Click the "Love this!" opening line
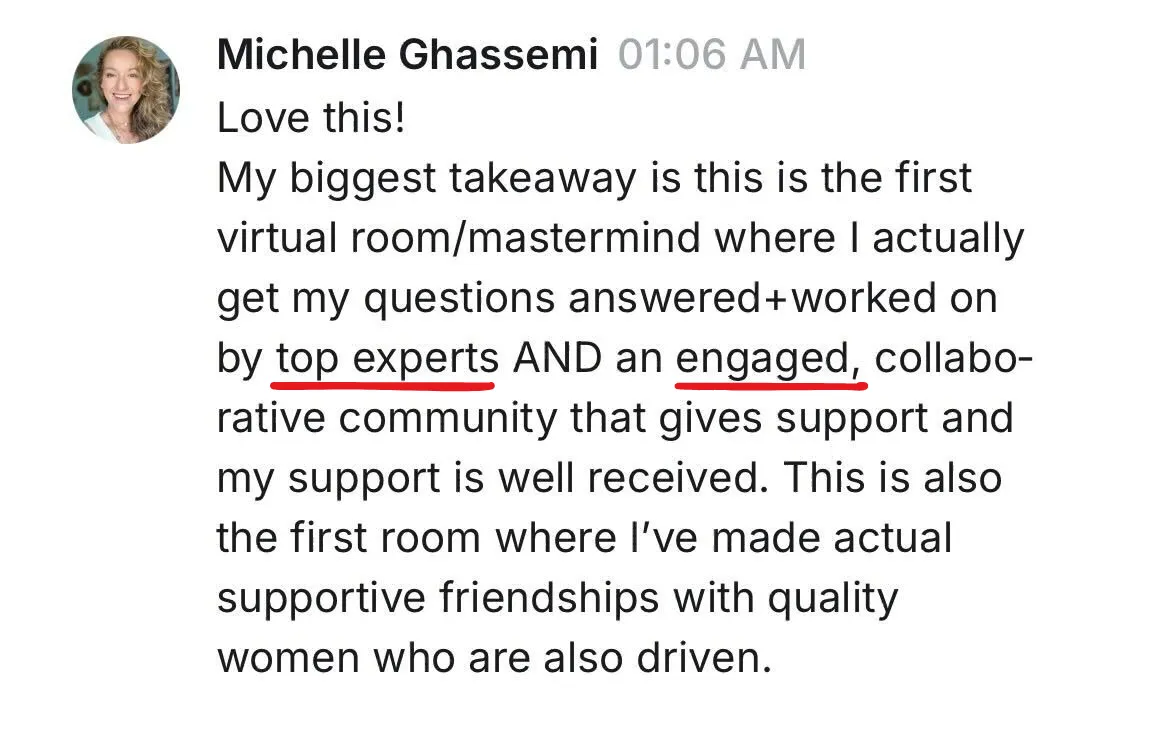This screenshot has width=1170, height=731. coord(311,118)
